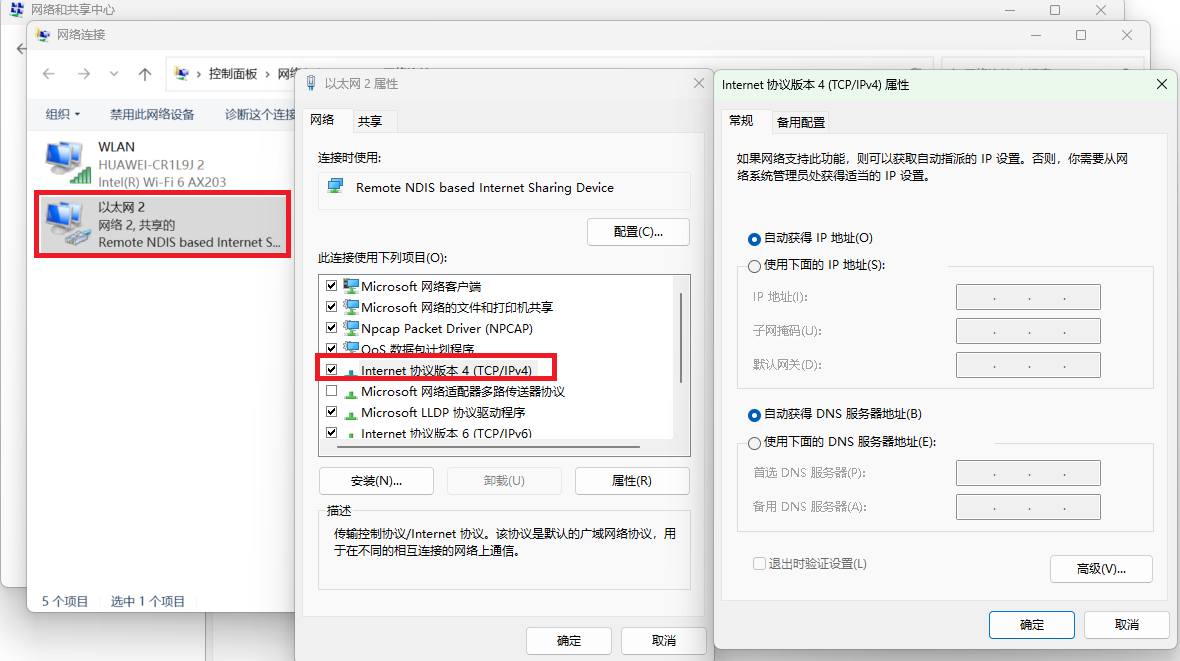This screenshot has width=1180, height=661.
Task: Click the up-folder arrow in navigation bar
Action: point(144,74)
